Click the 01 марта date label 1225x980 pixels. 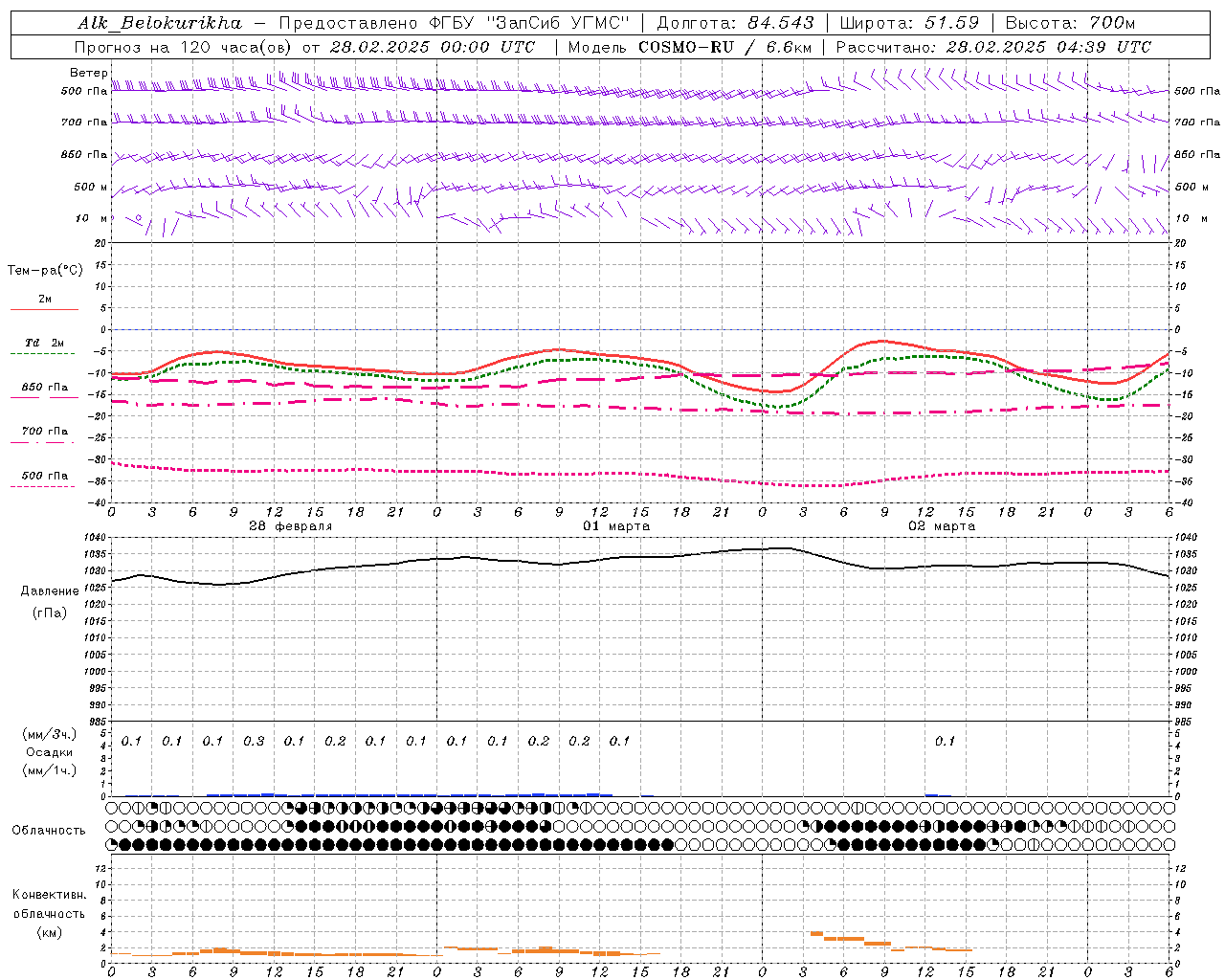(616, 526)
